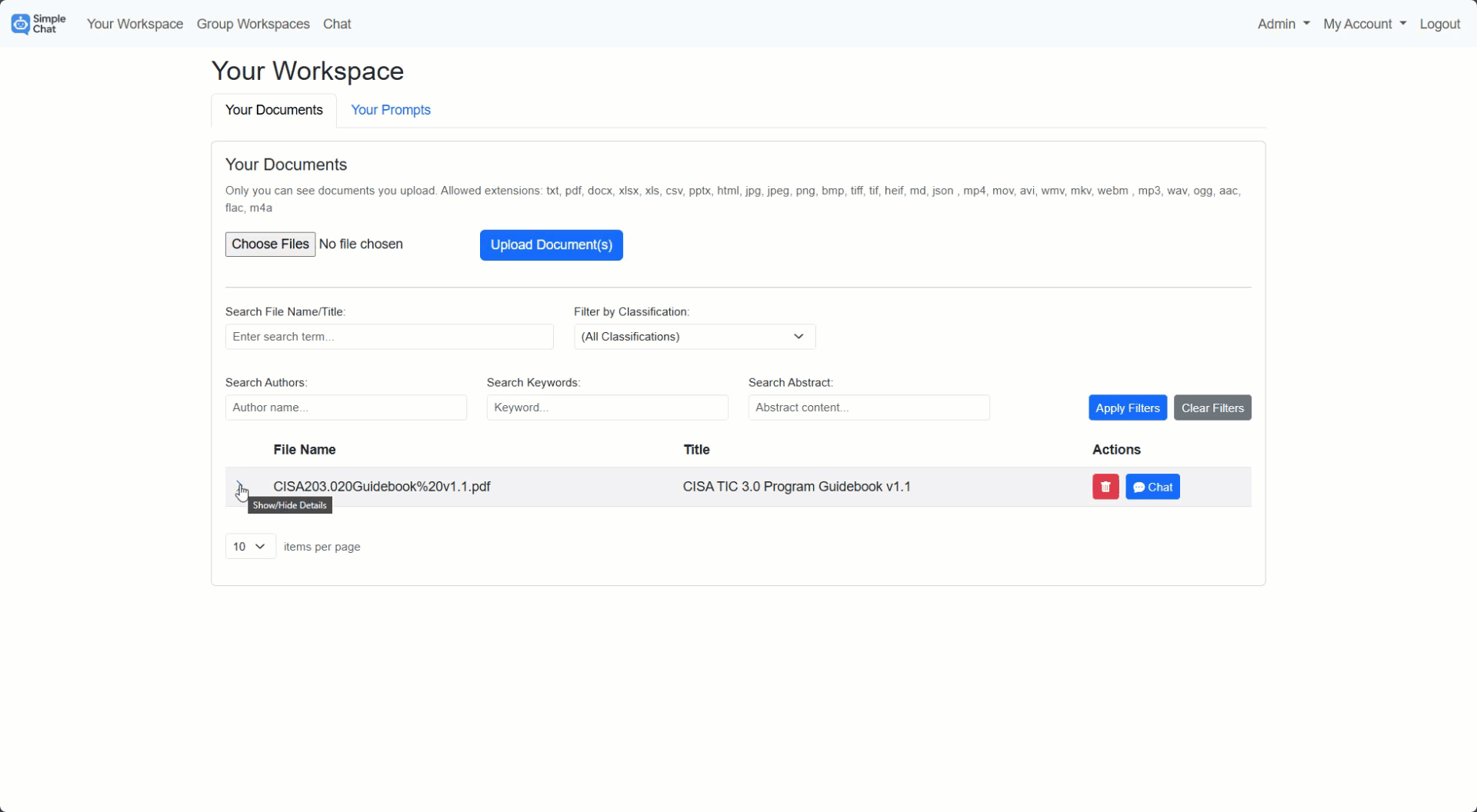
Task: Open chat with document using Chat icon
Action: (x=1152, y=486)
